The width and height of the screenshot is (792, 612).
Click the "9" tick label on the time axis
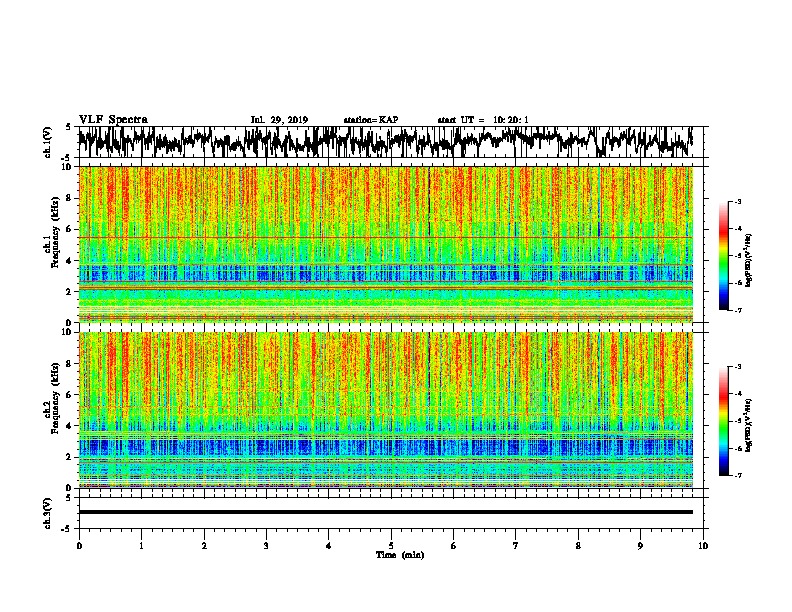coord(640,546)
